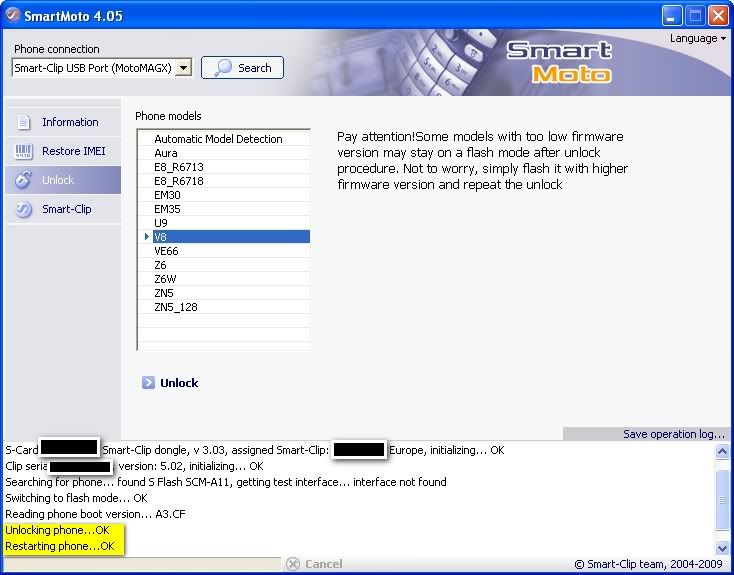The image size is (734, 575).
Task: Select the ZN5 phone model
Action: coord(231,293)
